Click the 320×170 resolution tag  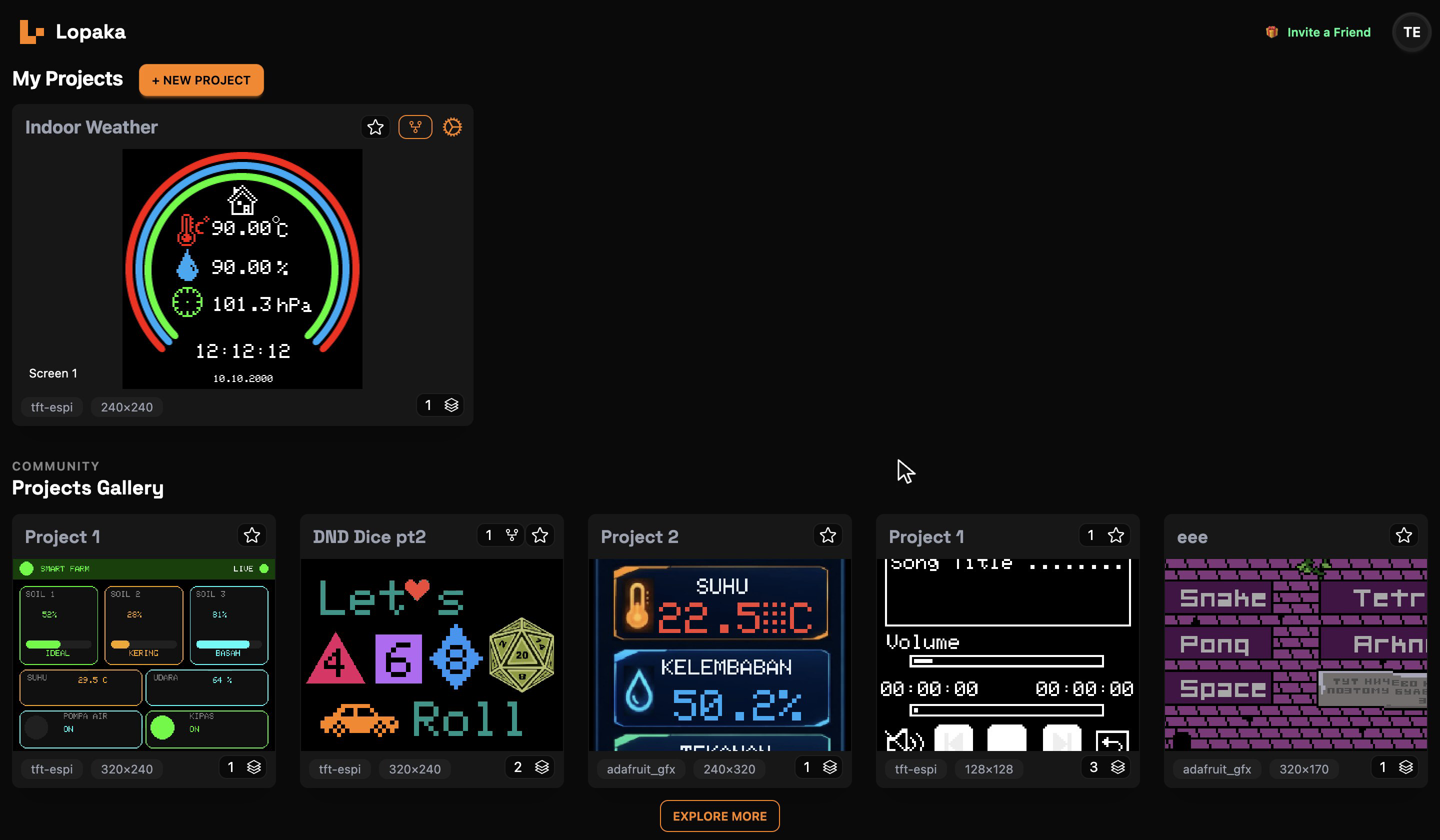(x=1304, y=769)
